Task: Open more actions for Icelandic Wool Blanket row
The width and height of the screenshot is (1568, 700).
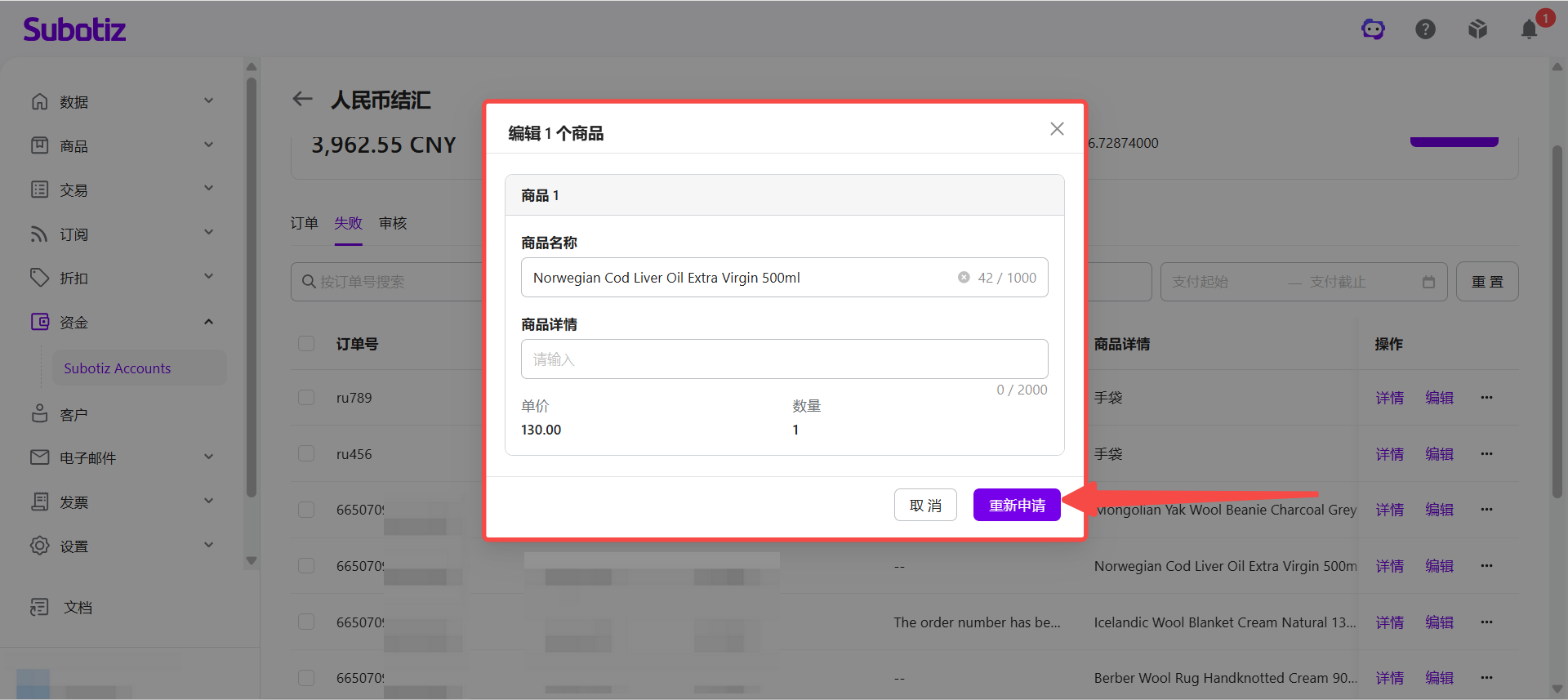Action: 1486,622
